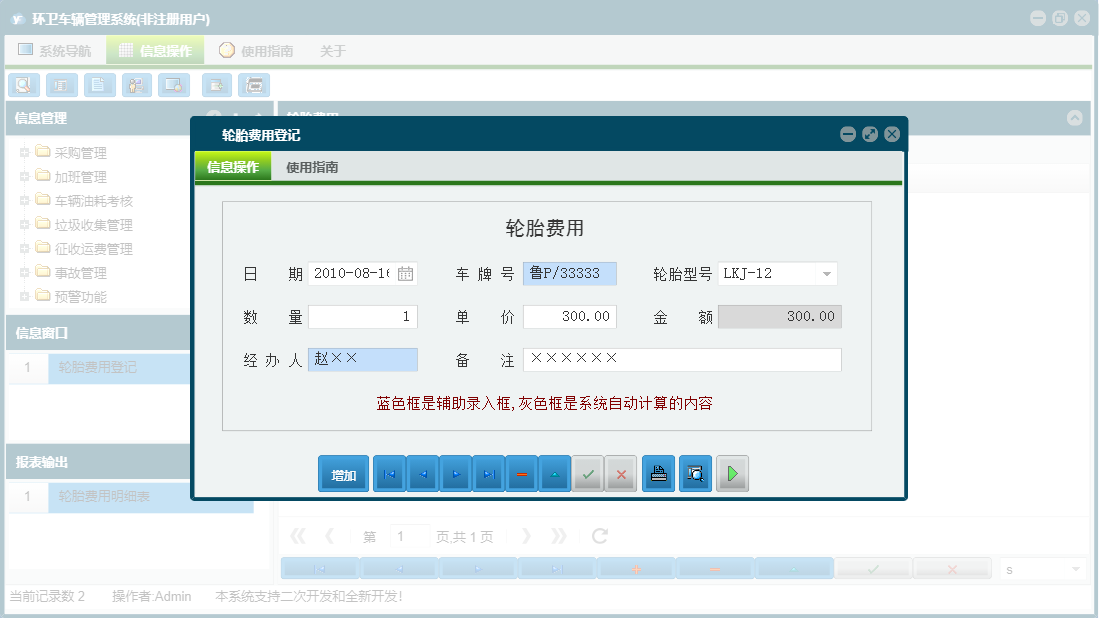Open the print preview icon beside the printer

click(695, 473)
